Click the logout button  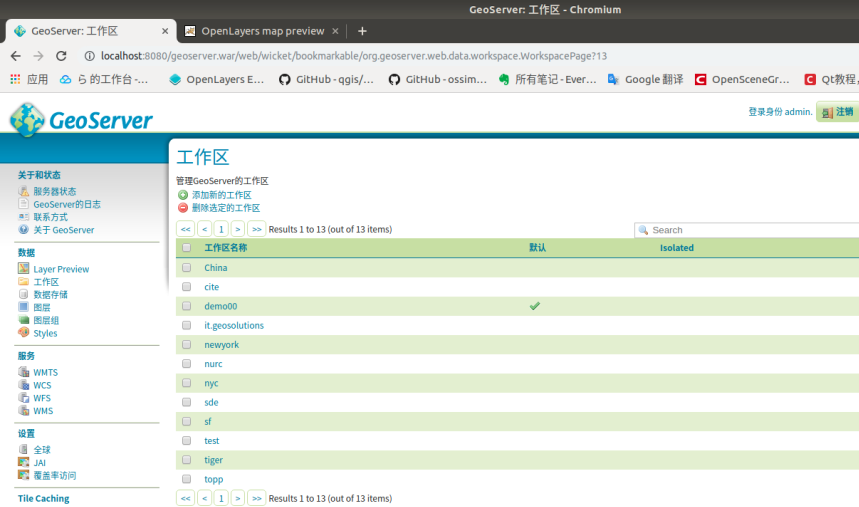point(838,112)
